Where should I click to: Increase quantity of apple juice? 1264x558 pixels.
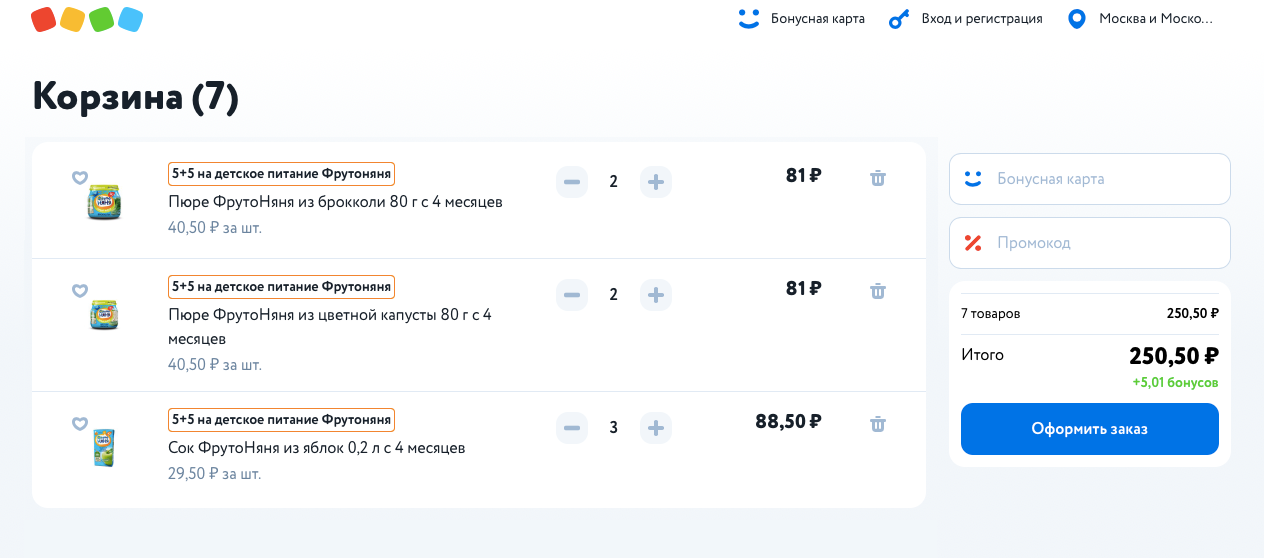(x=656, y=428)
